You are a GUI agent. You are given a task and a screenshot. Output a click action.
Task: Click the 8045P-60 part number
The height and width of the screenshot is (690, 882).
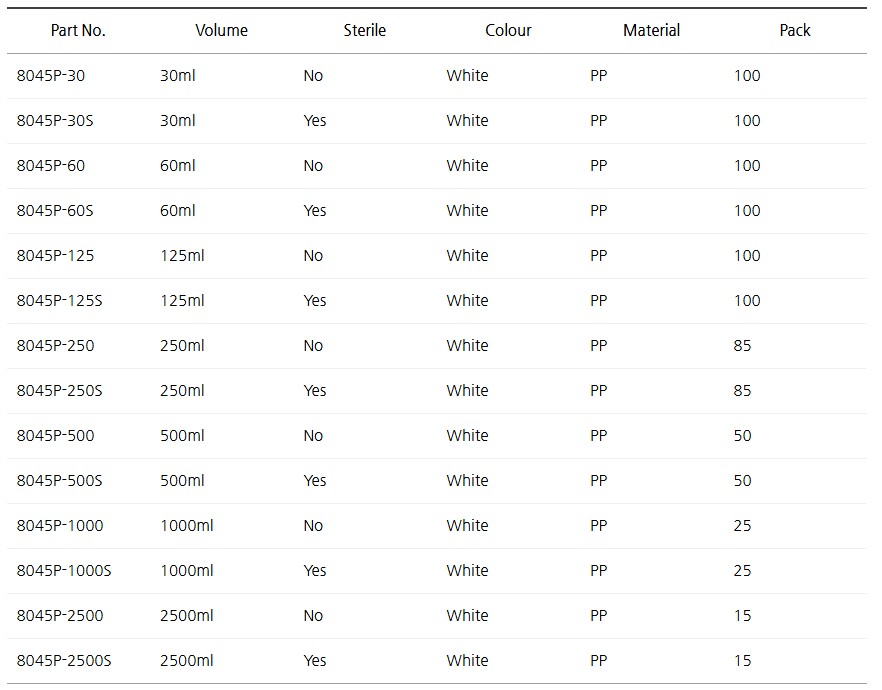point(51,166)
